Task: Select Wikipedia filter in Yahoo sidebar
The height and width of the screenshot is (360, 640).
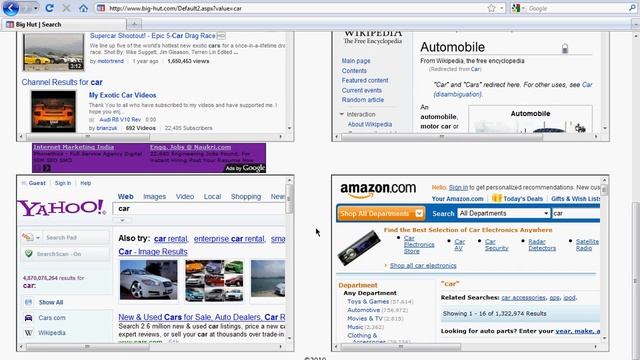Action: 52,333
